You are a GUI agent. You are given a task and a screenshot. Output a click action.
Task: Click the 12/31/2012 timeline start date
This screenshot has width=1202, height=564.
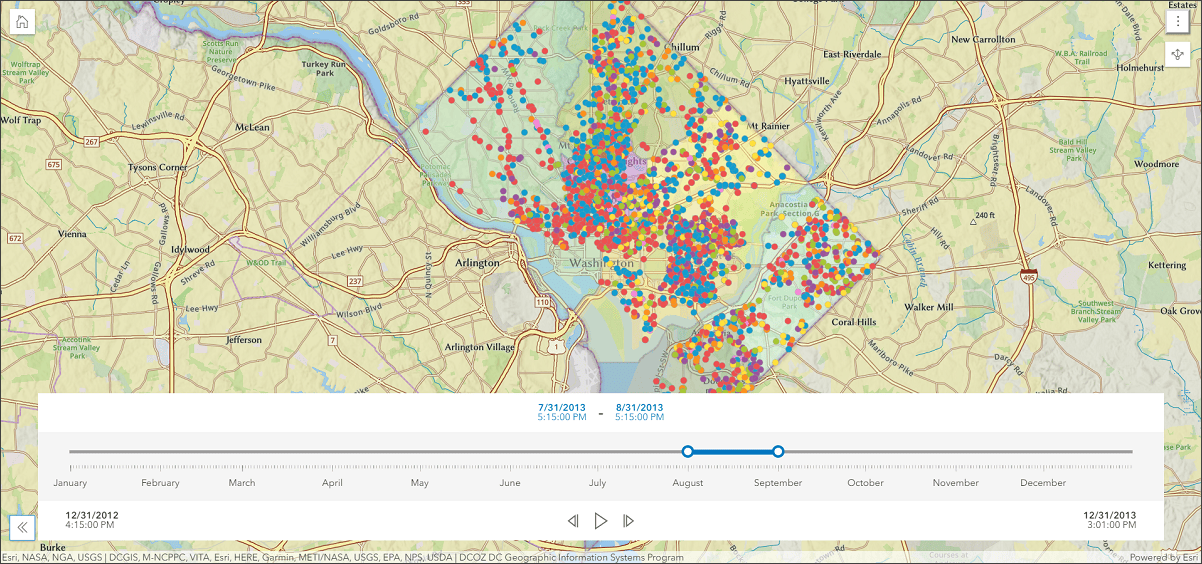point(92,516)
